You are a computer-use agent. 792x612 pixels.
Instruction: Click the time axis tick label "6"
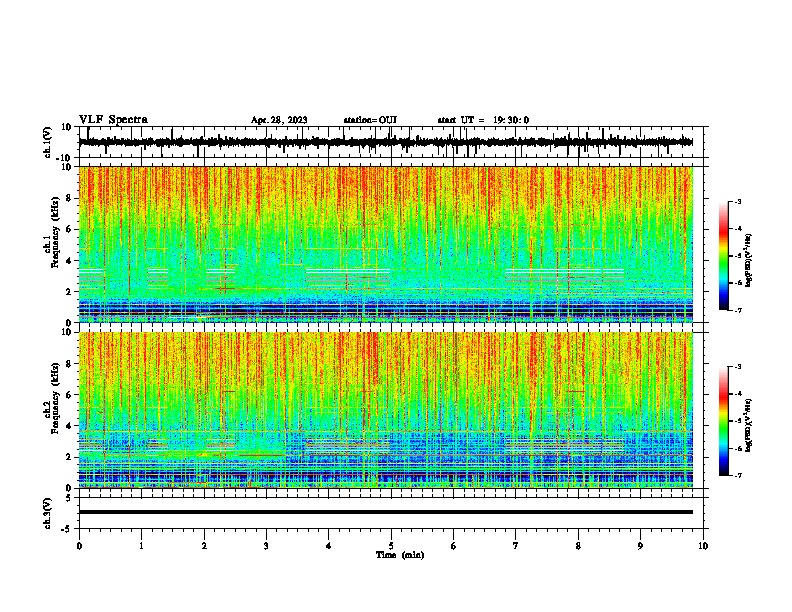click(454, 546)
